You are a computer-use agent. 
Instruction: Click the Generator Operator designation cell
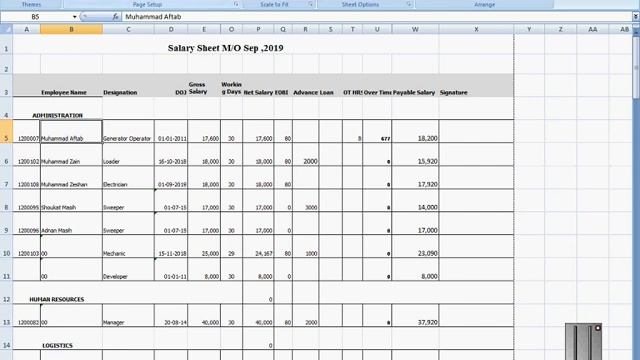click(x=128, y=131)
